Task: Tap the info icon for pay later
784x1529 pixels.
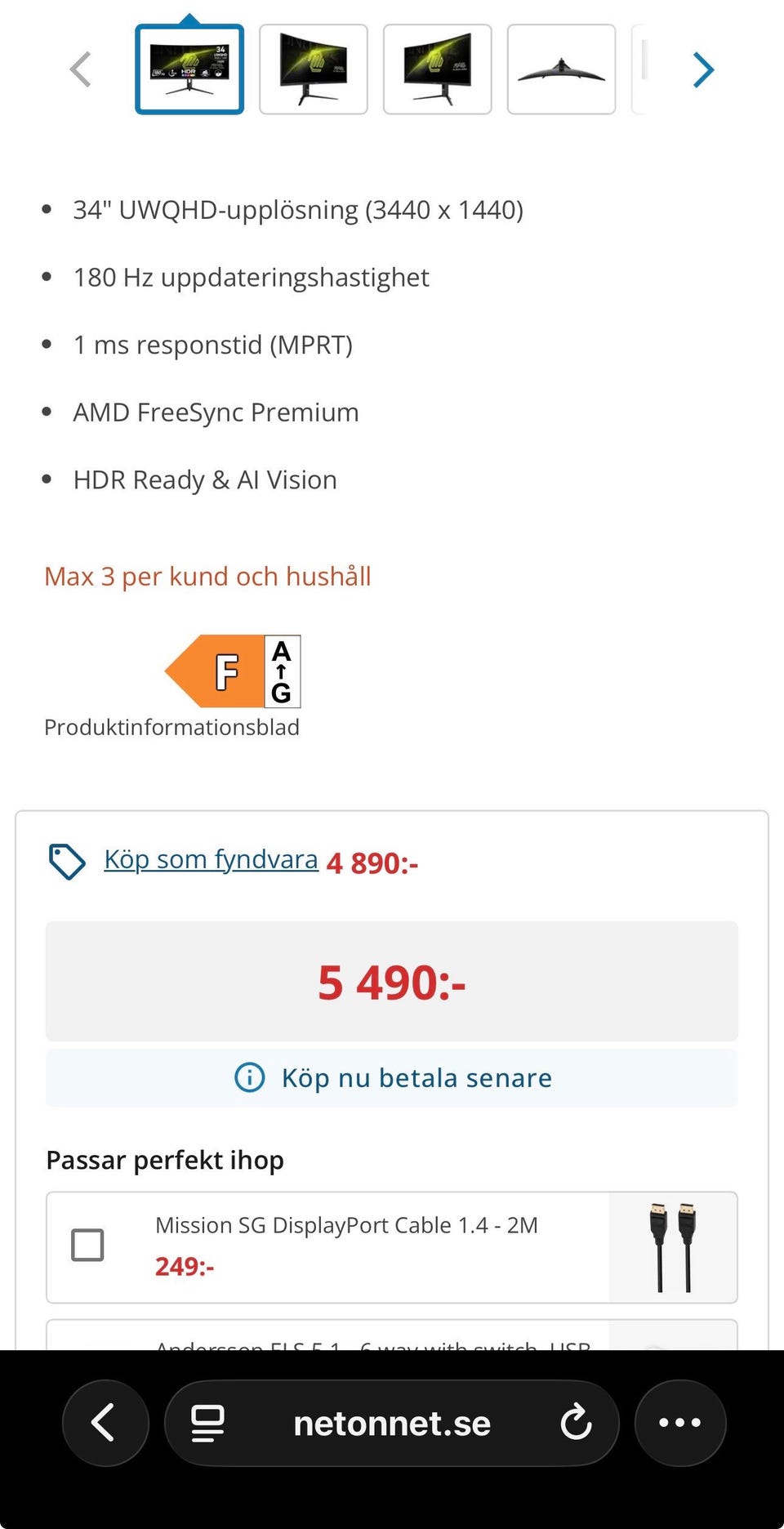Action: 249,1077
